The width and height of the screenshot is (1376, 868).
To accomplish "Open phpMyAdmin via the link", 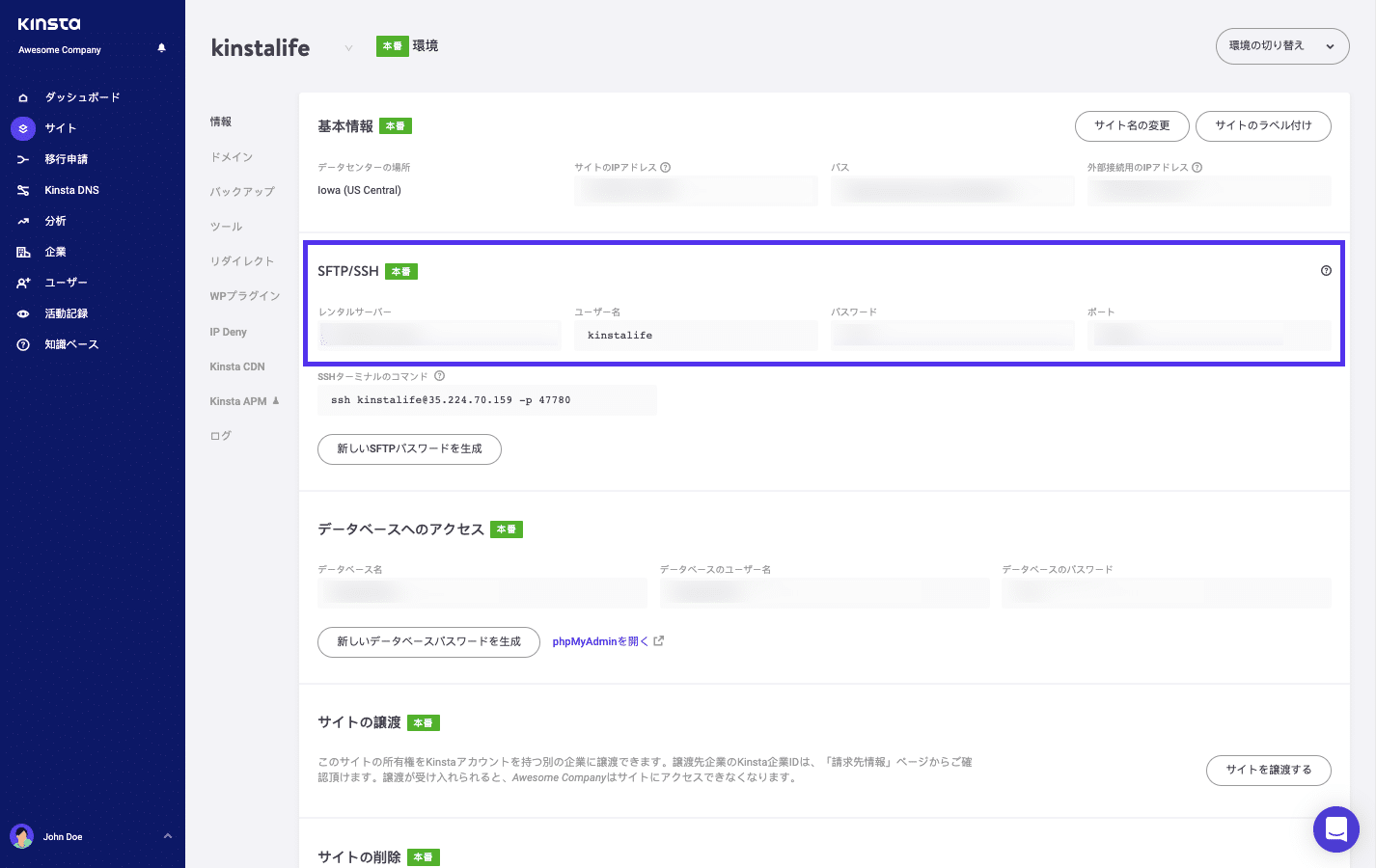I will click(x=602, y=640).
